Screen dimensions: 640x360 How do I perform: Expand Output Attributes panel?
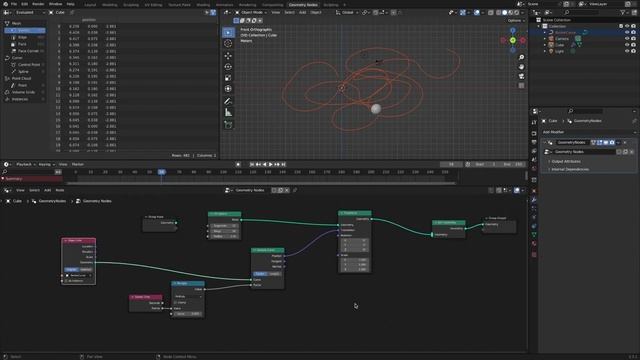click(x=565, y=162)
